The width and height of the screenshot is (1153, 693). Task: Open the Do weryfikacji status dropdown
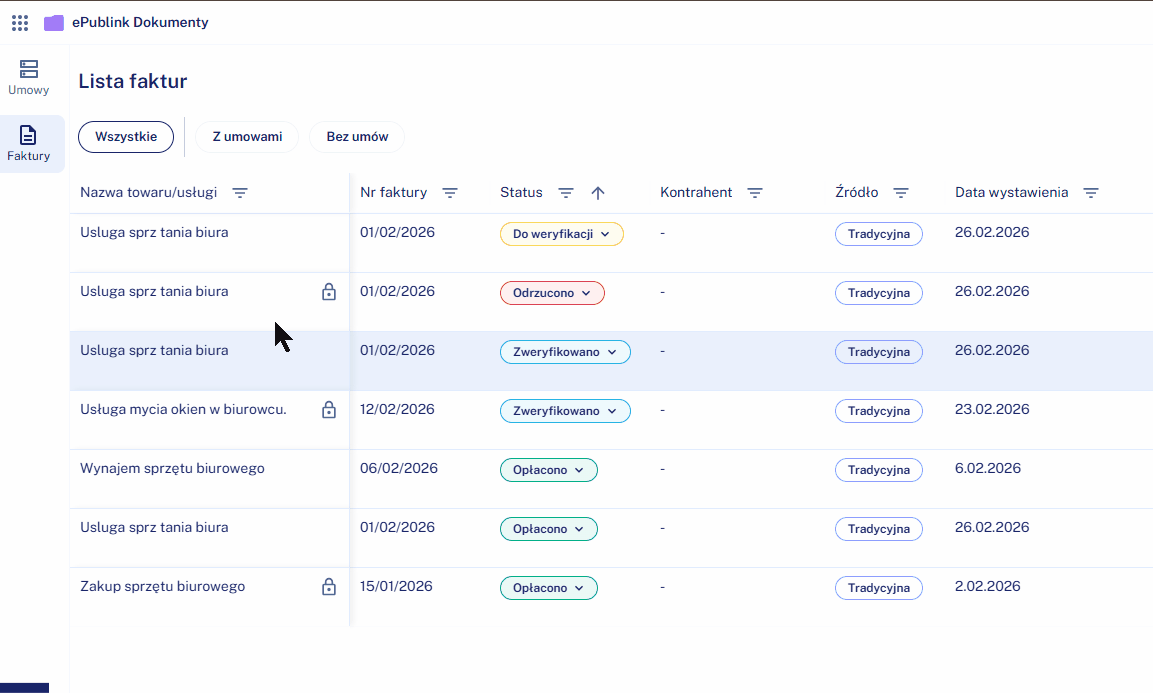561,233
